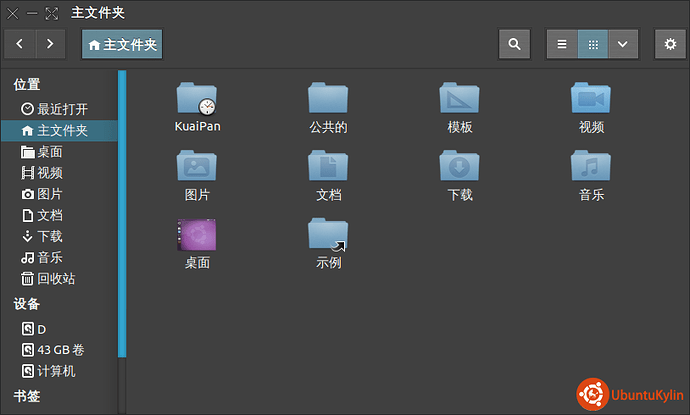690x415 pixels.
Task: Expand the view options dropdown arrow
Action: (623, 44)
